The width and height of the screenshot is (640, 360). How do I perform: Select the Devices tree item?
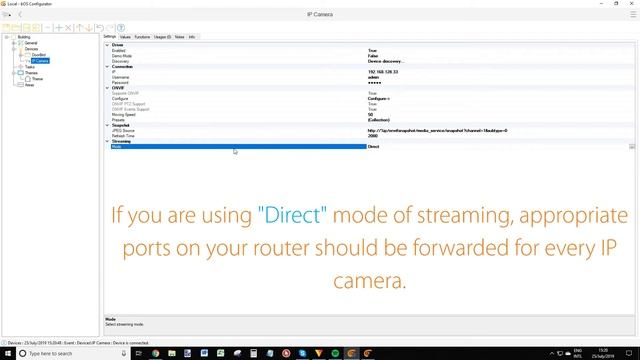(x=31, y=49)
